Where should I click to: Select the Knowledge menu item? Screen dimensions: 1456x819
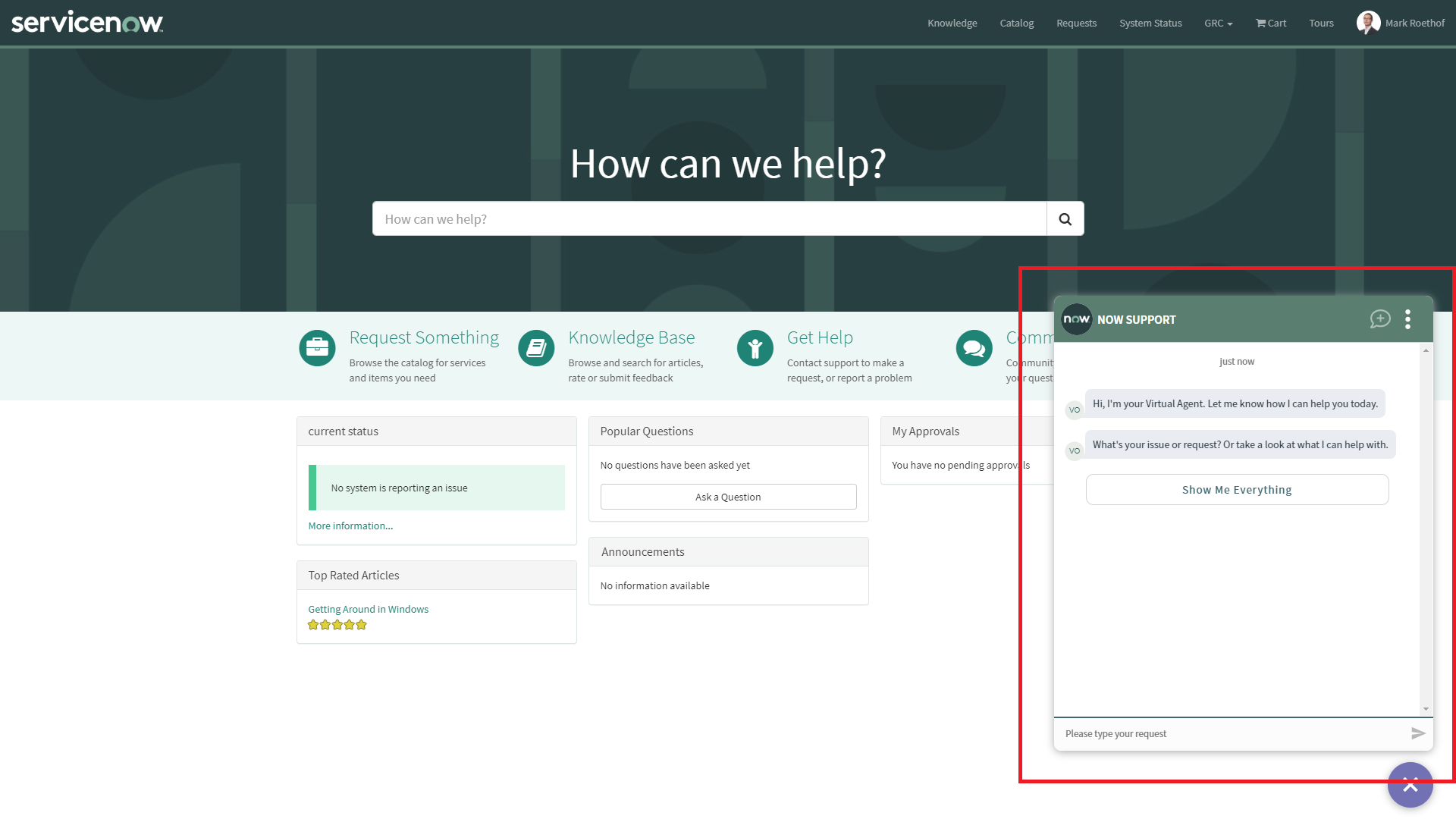pos(952,23)
